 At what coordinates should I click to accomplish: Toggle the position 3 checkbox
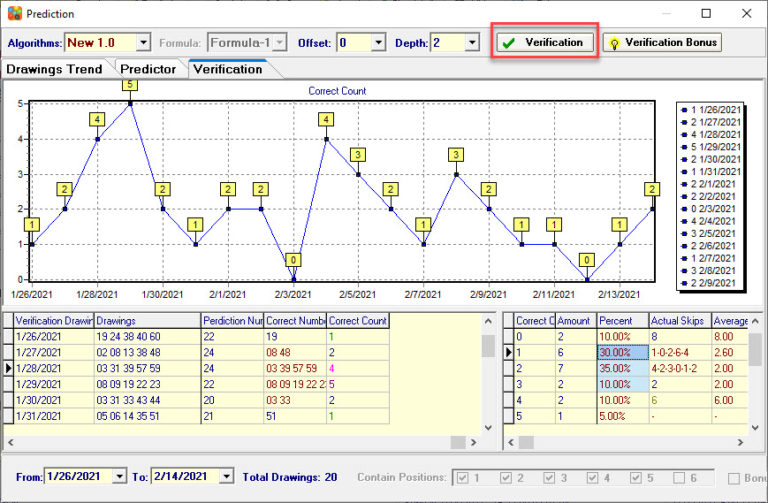coord(549,478)
